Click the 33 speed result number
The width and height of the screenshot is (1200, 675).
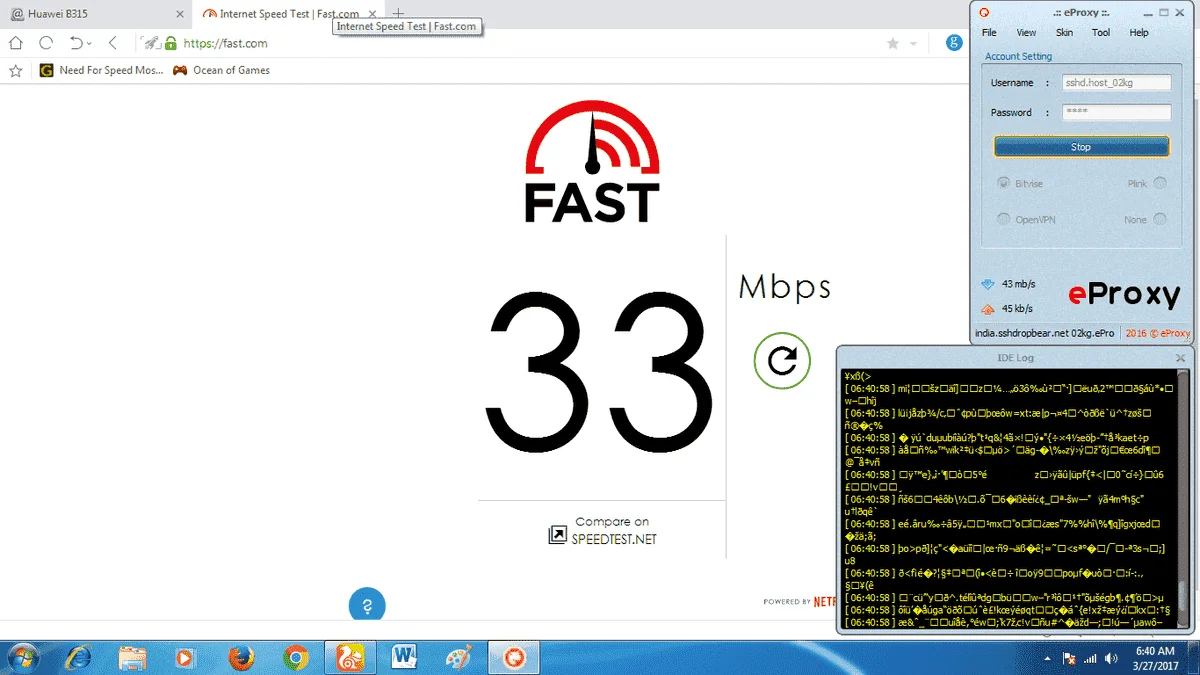[x=601, y=370]
